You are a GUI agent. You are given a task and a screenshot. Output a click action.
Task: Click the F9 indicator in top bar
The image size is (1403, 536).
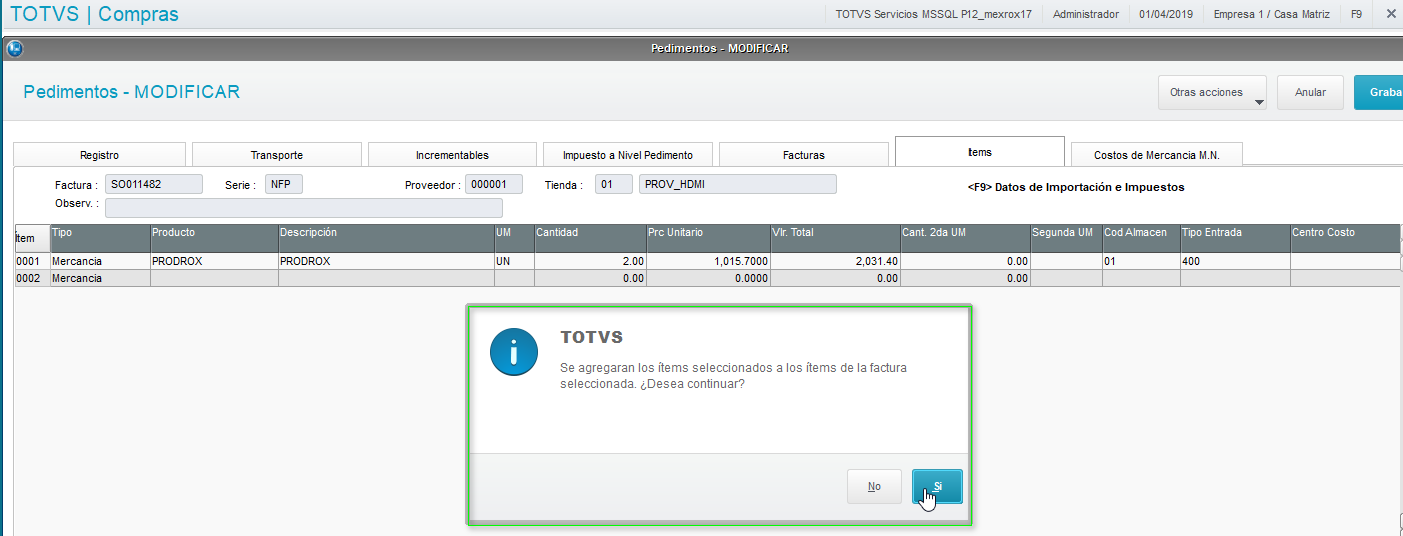[x=1356, y=14]
